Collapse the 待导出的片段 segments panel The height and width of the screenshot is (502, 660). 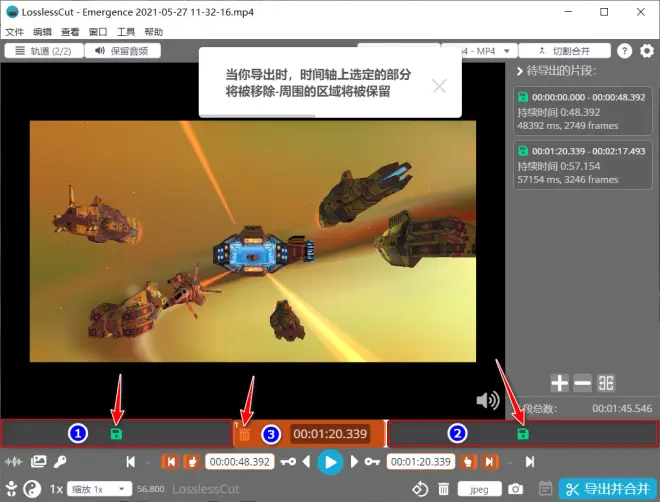520,71
